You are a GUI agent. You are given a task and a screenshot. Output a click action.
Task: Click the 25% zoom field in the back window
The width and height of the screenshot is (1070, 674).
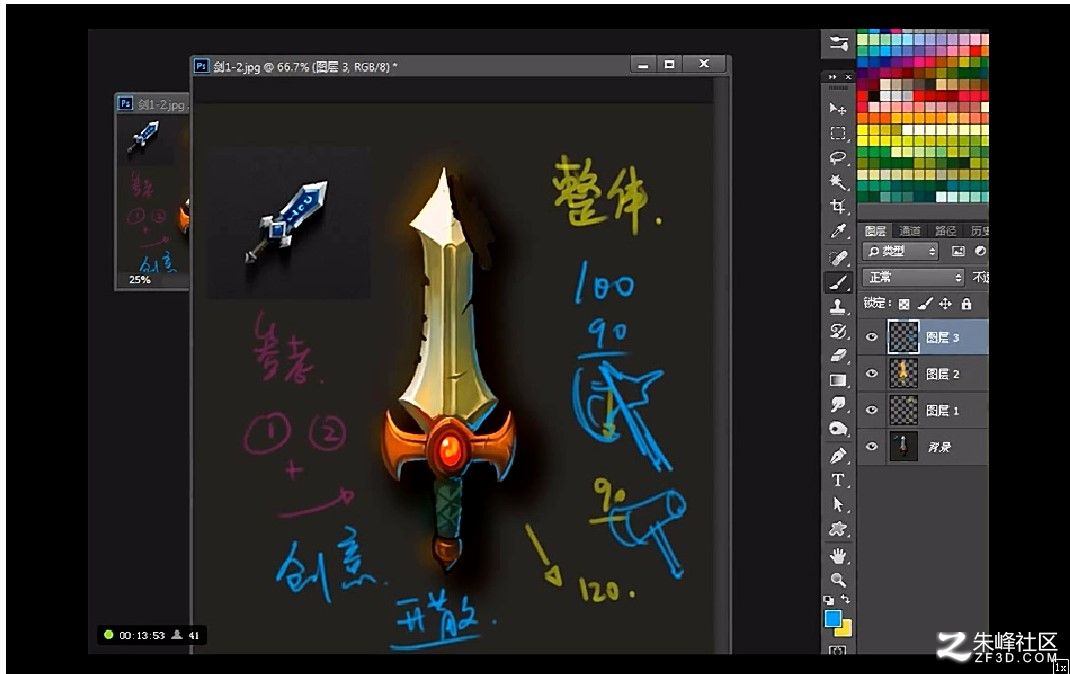[x=140, y=280]
